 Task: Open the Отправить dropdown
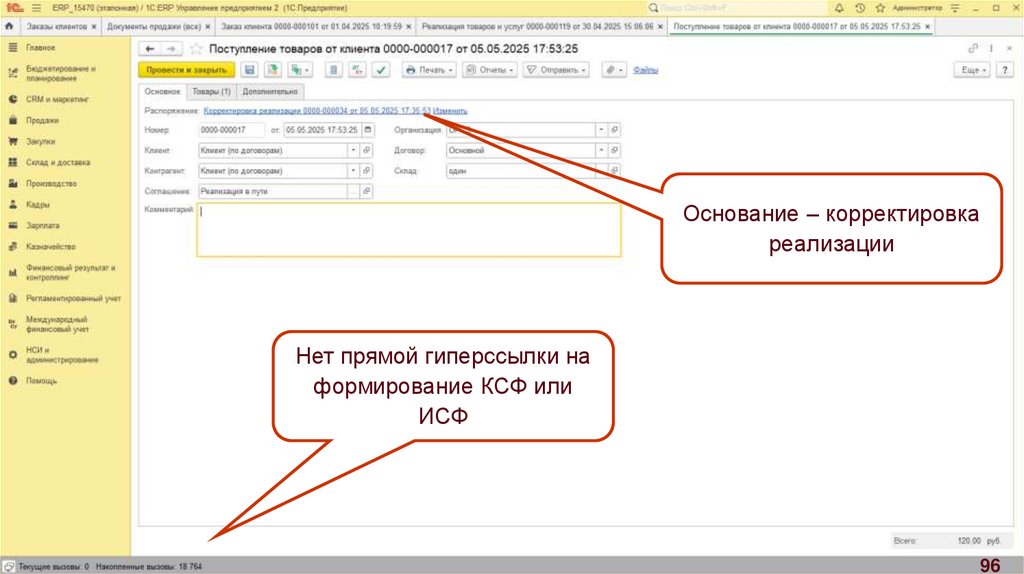coord(556,70)
